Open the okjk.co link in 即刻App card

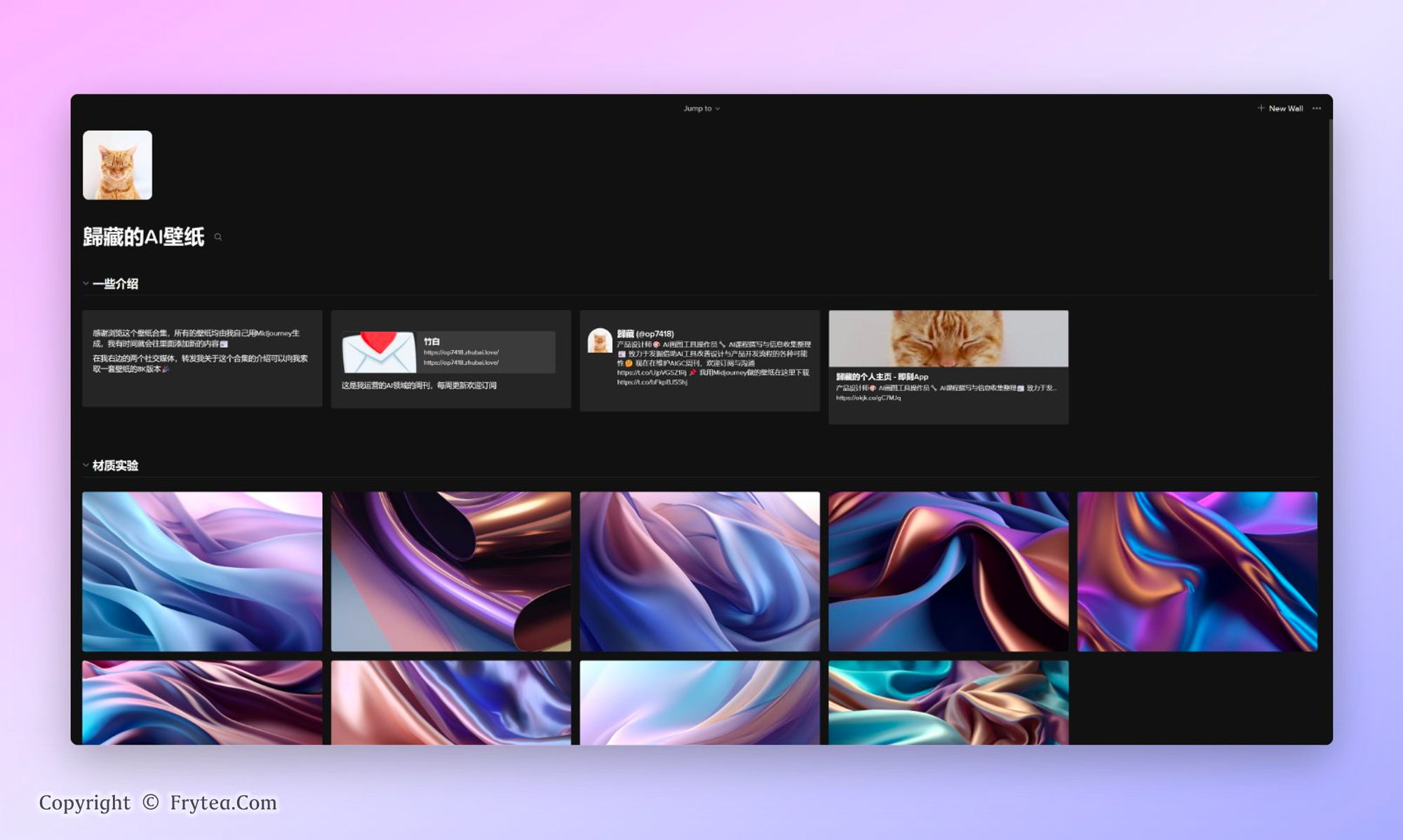868,398
